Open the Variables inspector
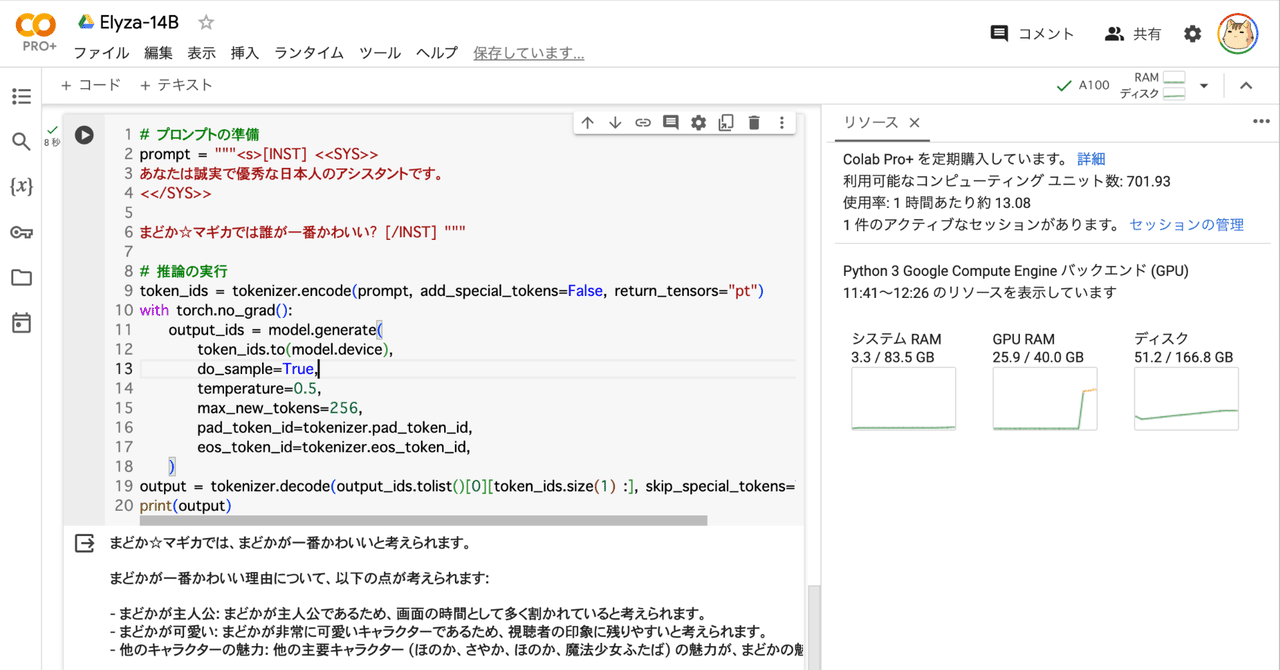This screenshot has height=670, width=1280. [x=21, y=186]
